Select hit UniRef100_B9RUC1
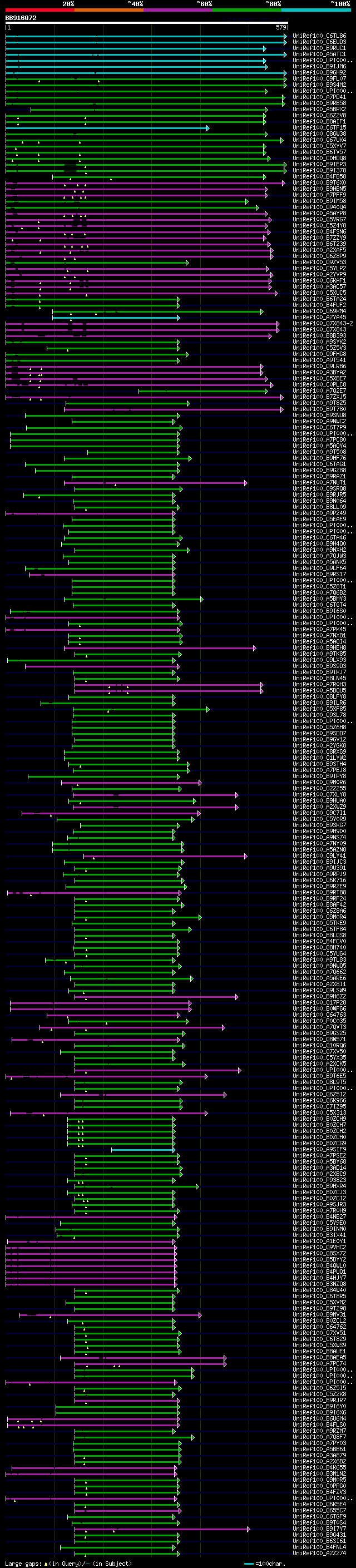The height and width of the screenshot is (1568, 356). pos(319,48)
